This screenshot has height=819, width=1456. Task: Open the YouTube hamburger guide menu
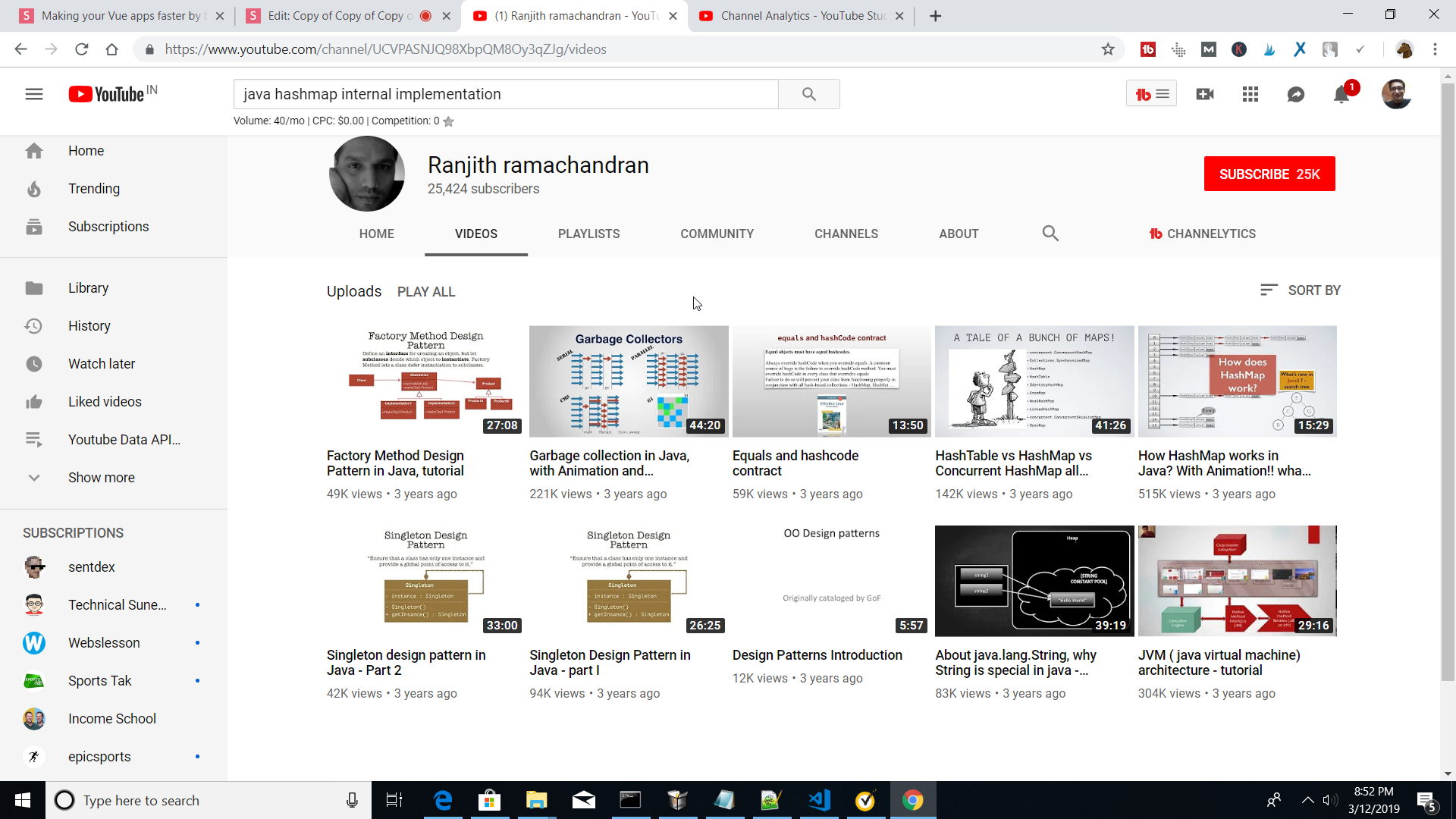tap(33, 94)
